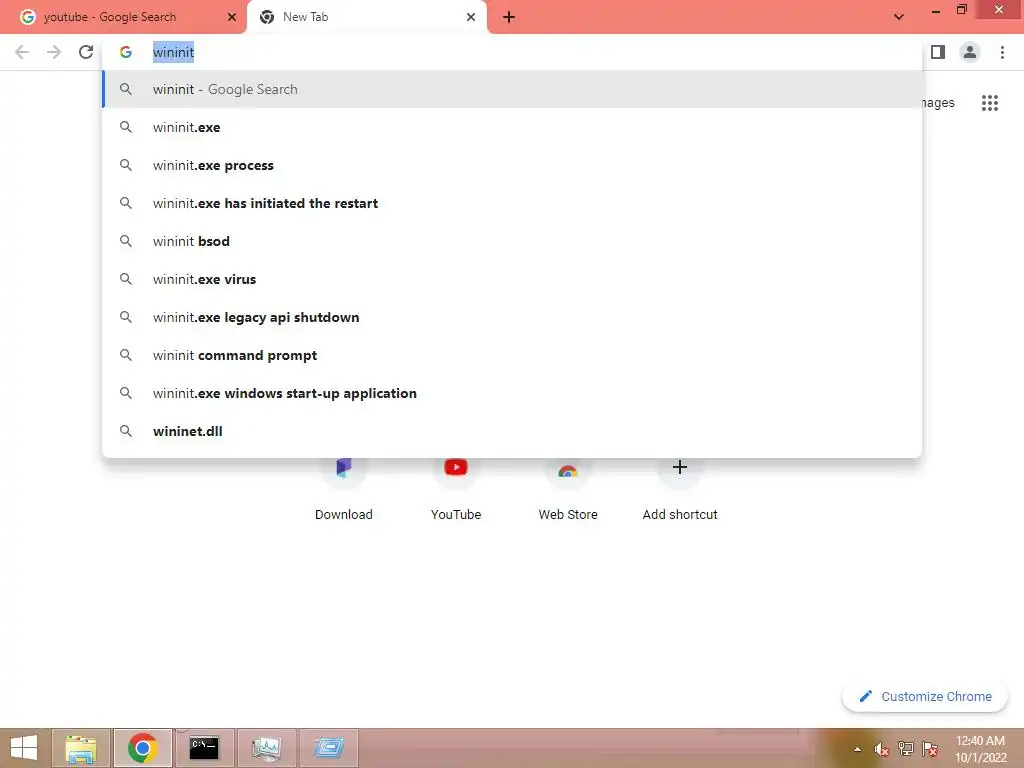Click magnifier icon beside 'wininit bsod'
Viewport: 1024px width, 768px height.
tap(125, 241)
